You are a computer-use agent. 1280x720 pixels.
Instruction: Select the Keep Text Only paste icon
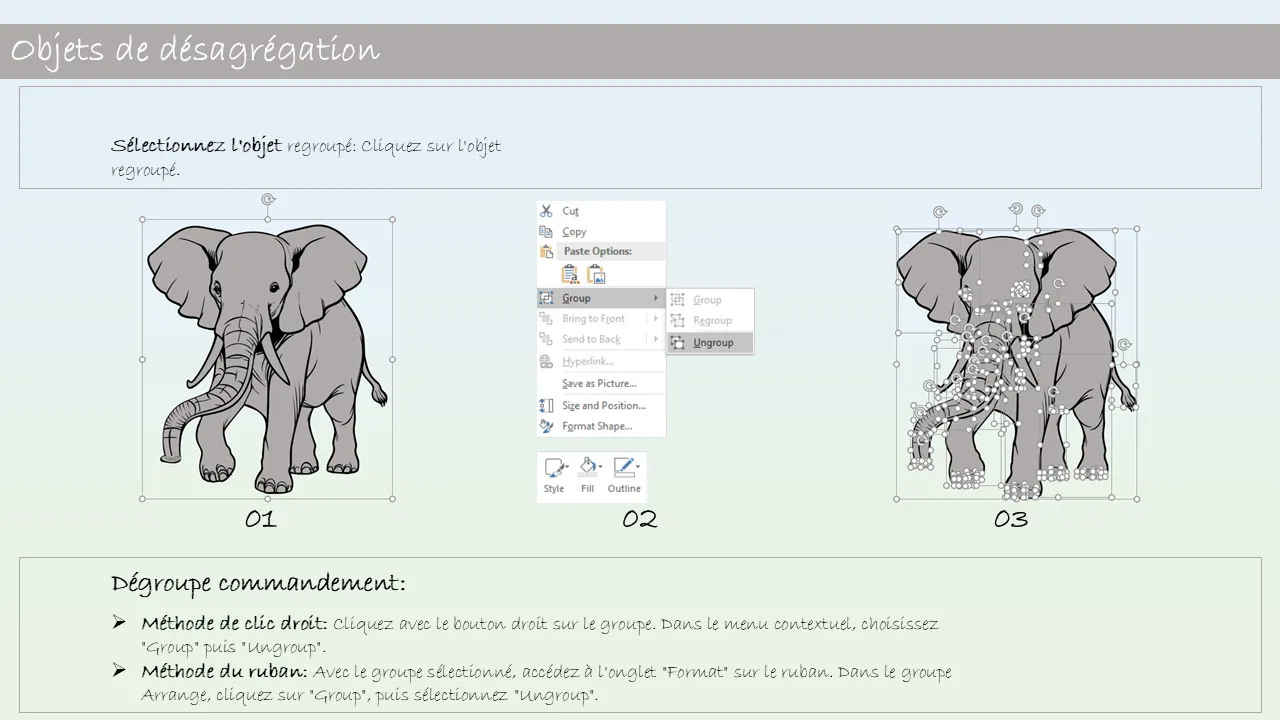point(570,275)
